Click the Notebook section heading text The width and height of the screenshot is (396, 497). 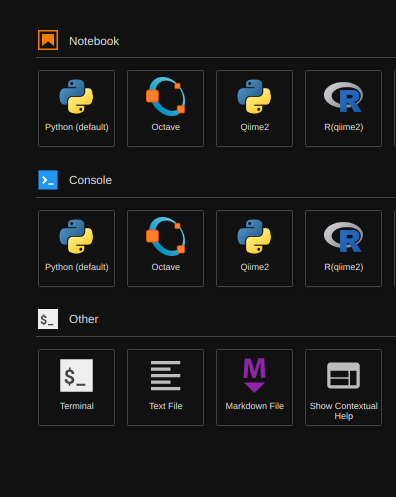[x=94, y=41]
